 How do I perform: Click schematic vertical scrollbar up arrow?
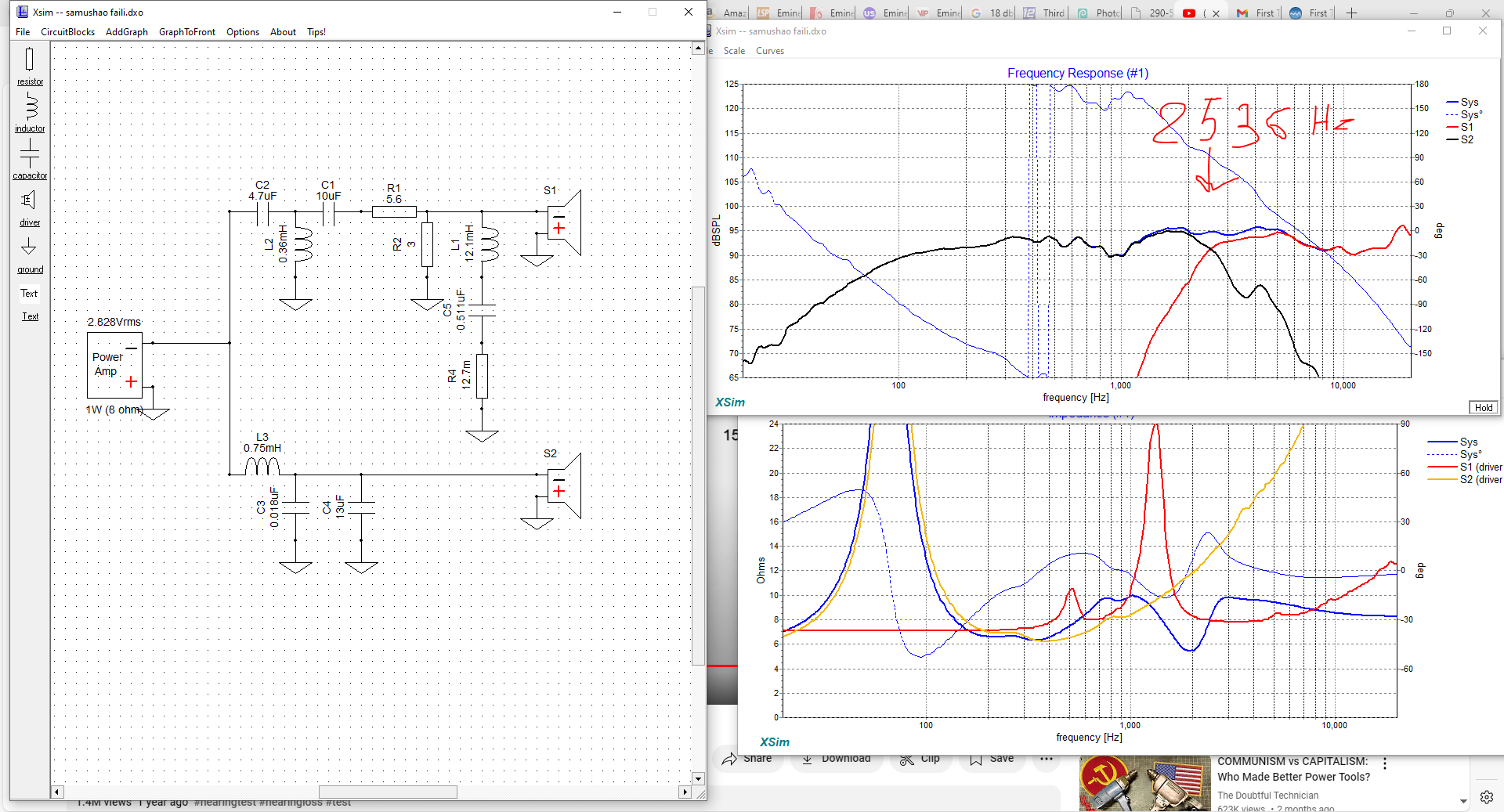tap(698, 49)
